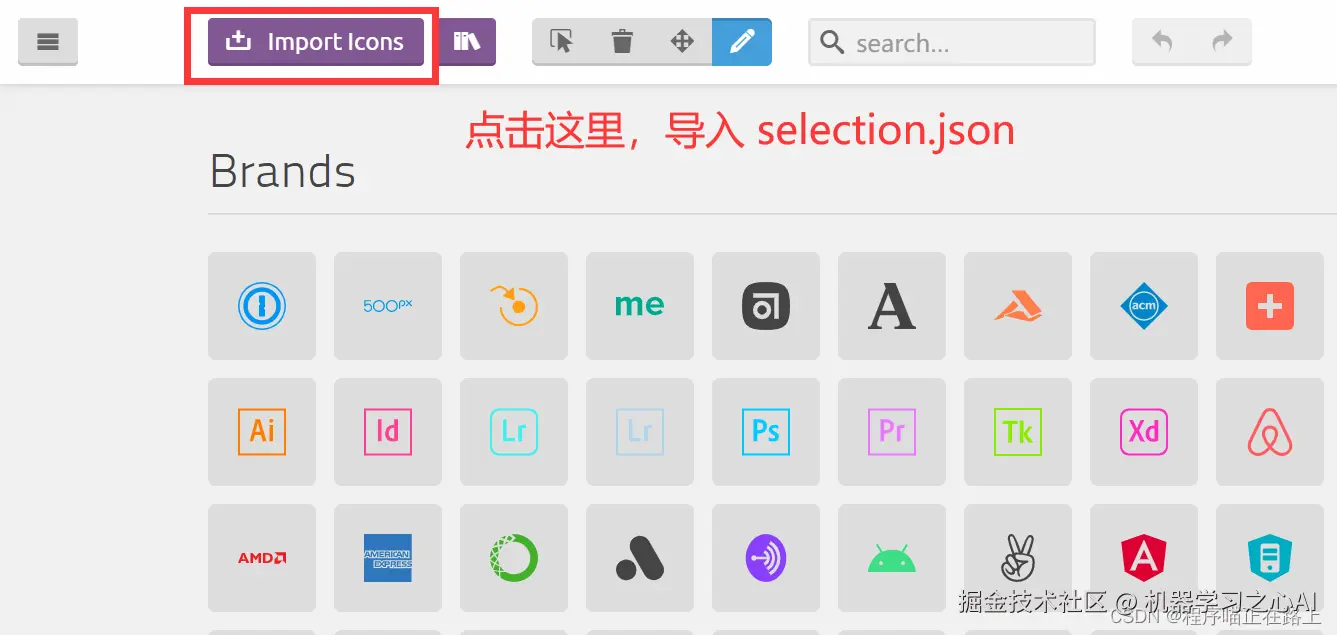Viewport: 1337px width, 635px height.
Task: Activate the move tool
Action: 681,42
